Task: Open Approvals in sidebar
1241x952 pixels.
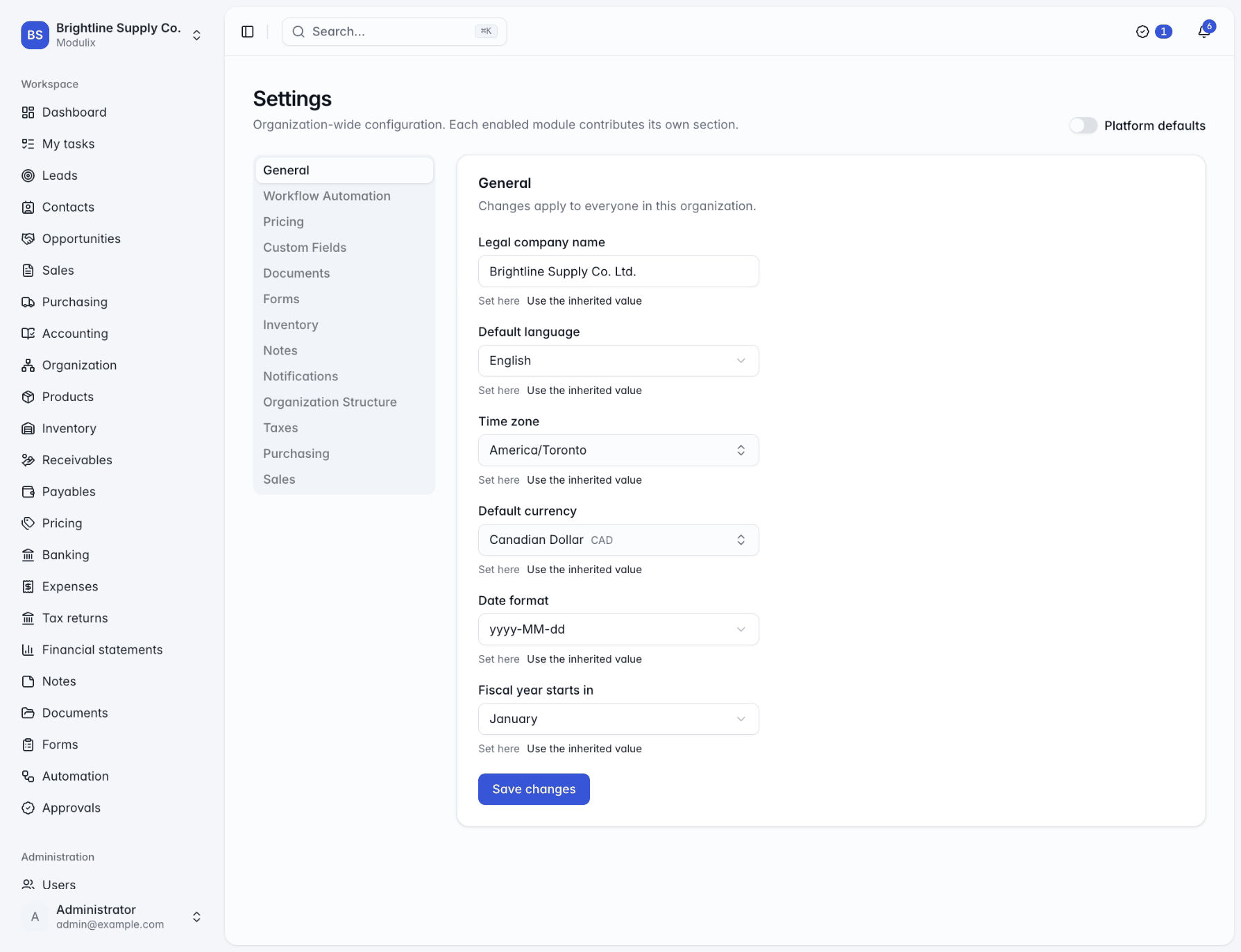Action: coord(112,808)
